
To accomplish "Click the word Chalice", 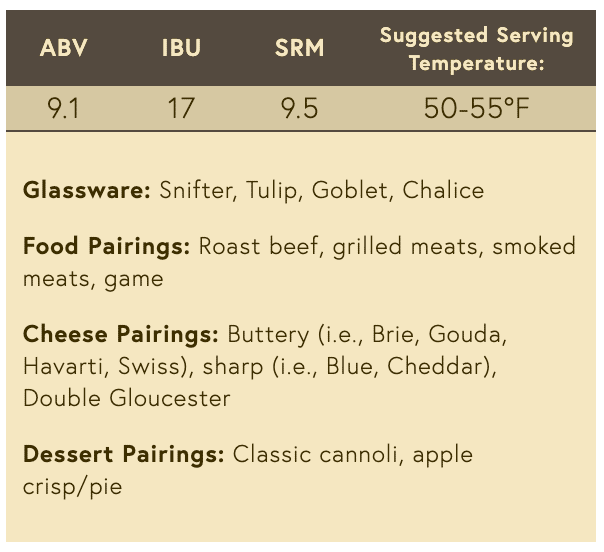I will 443,190.
